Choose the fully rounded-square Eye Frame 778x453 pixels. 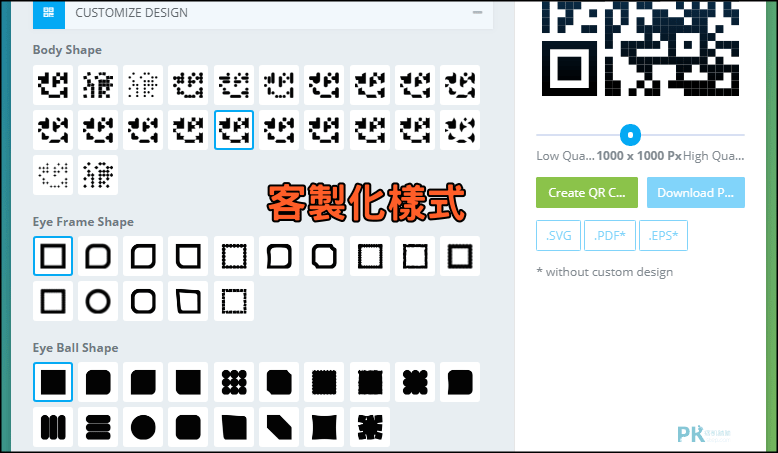[x=143, y=301]
